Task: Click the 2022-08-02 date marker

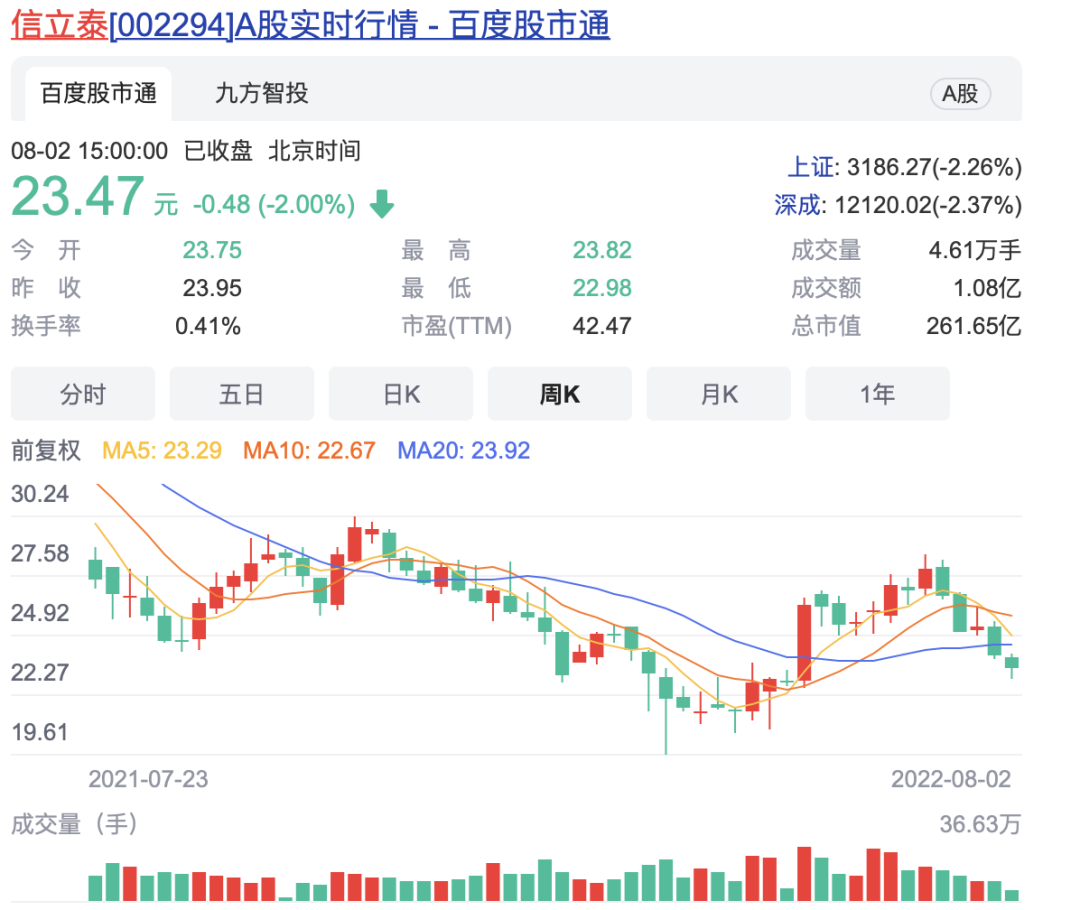Action: pos(951,779)
